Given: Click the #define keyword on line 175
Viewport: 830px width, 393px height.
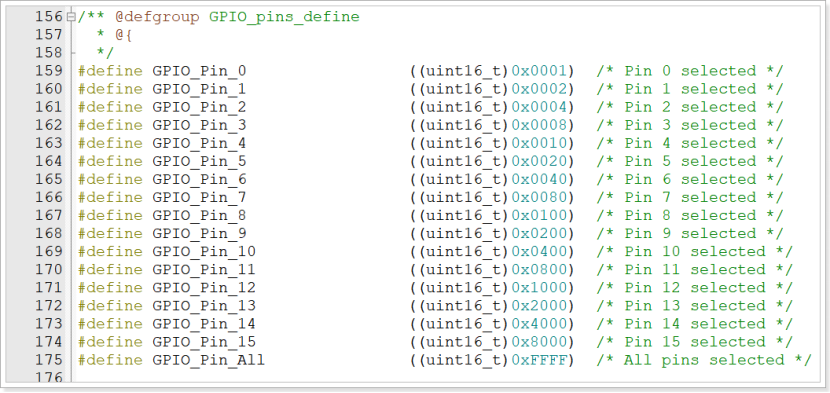Looking at the screenshot, I should (x=111, y=360).
